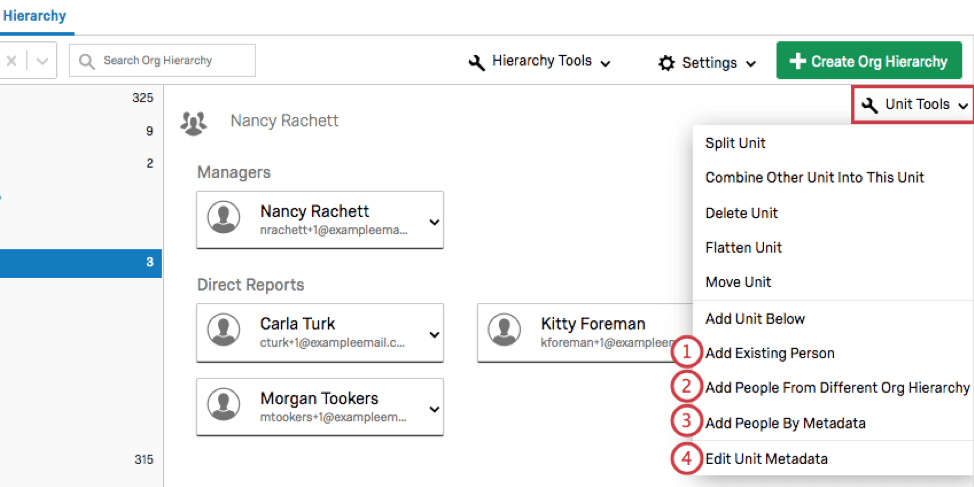Screen dimensions: 974x487
Task: Open the Unit Tools dropdown
Action: pos(914,105)
